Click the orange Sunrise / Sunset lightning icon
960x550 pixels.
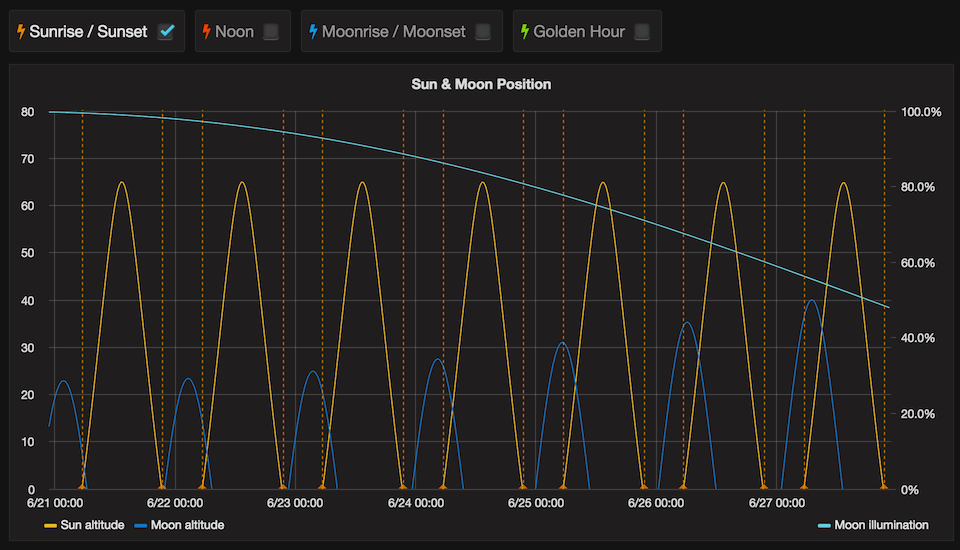[x=21, y=32]
